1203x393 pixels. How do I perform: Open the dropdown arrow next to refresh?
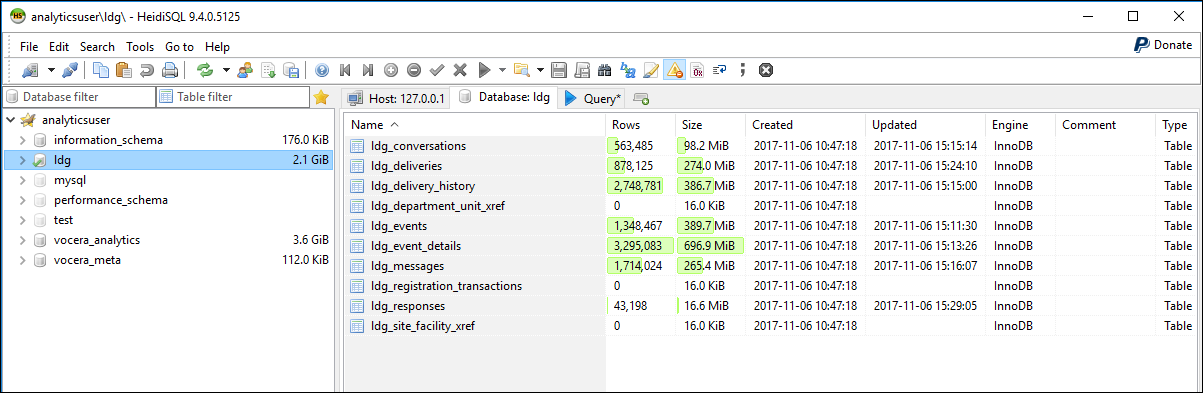pos(226,70)
